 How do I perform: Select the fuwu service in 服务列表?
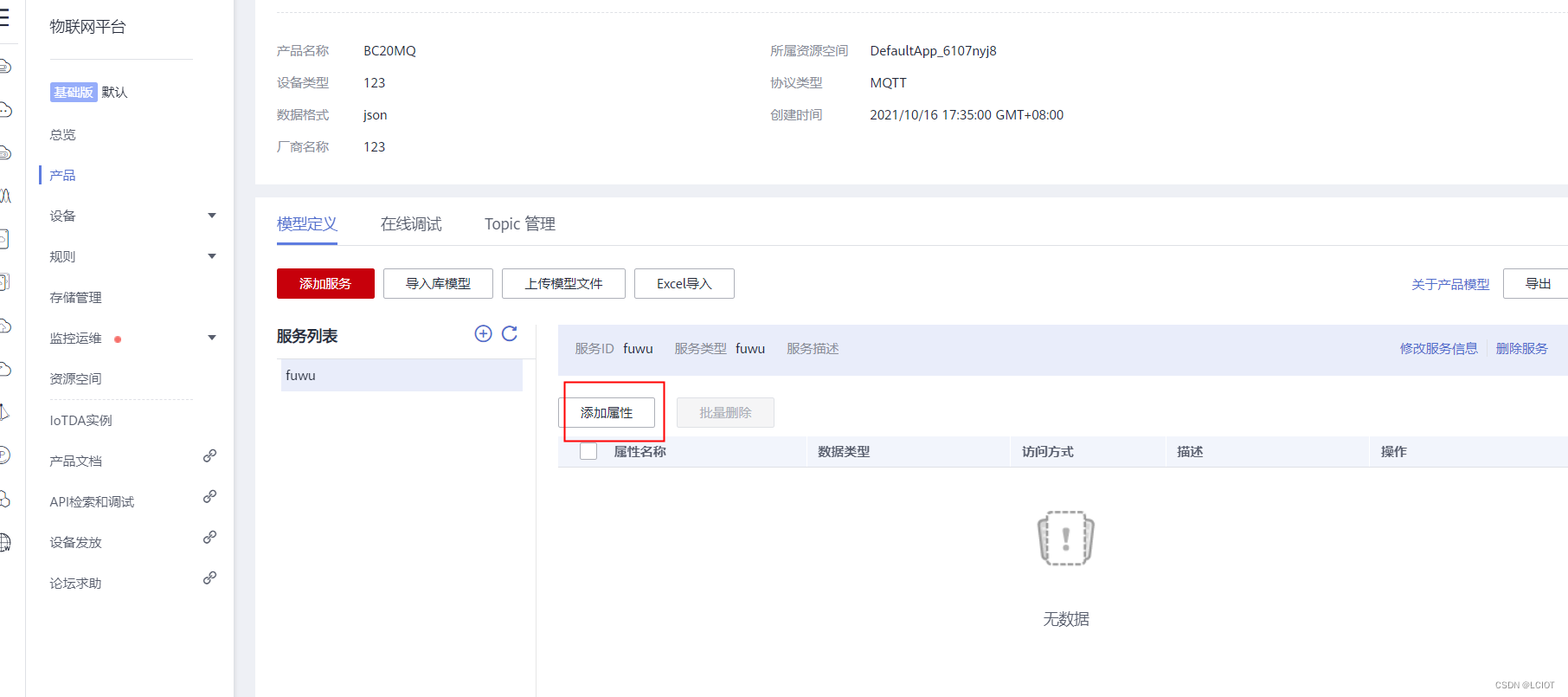point(402,376)
